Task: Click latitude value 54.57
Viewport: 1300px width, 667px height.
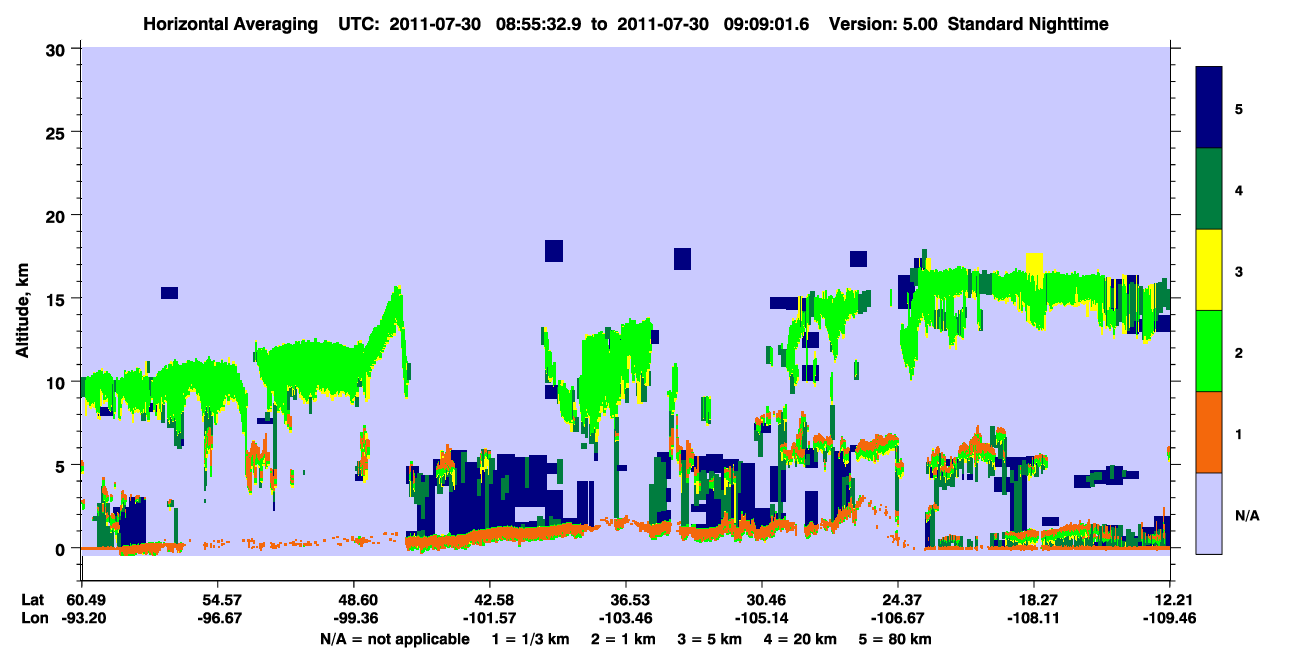Action: click(217, 599)
